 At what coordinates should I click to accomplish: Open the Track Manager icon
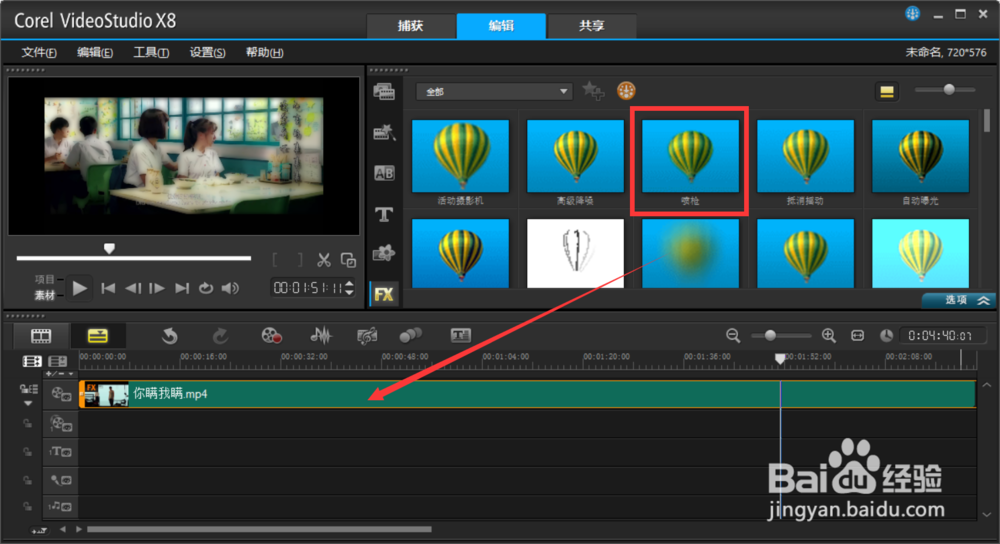(x=57, y=362)
